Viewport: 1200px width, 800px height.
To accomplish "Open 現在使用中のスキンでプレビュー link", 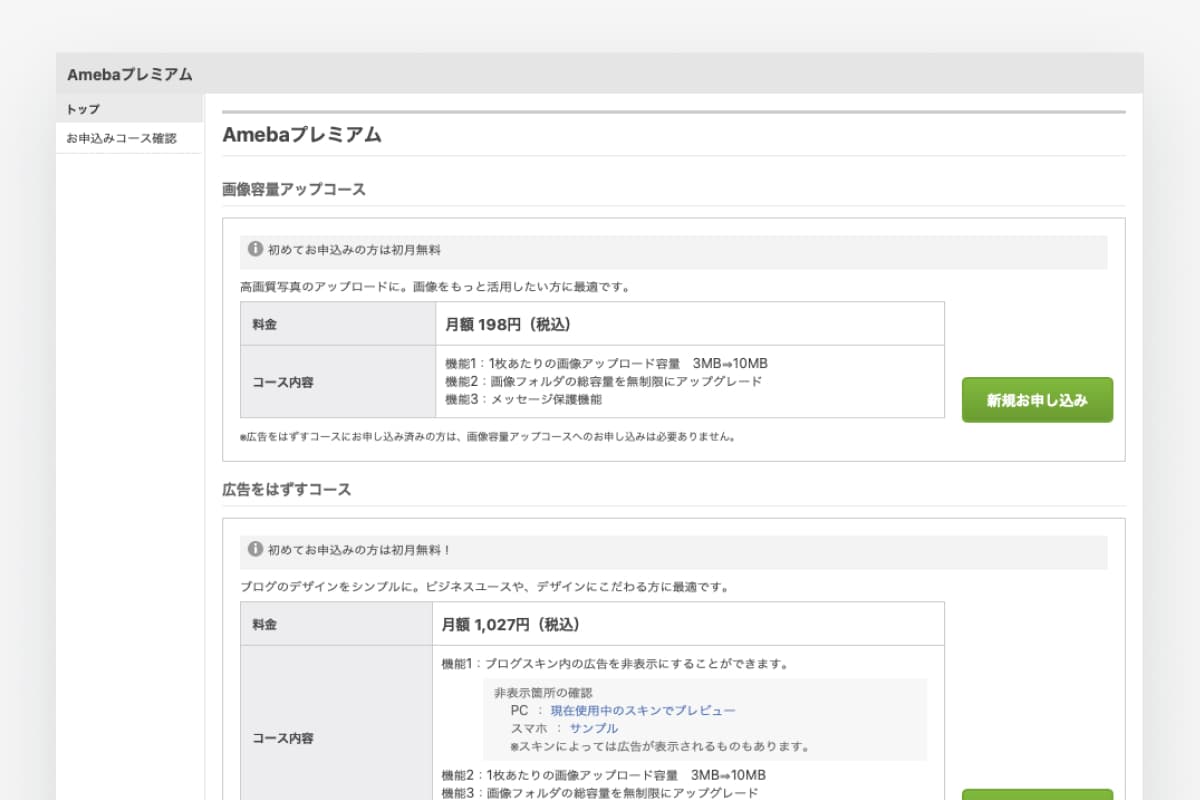I will (x=643, y=710).
